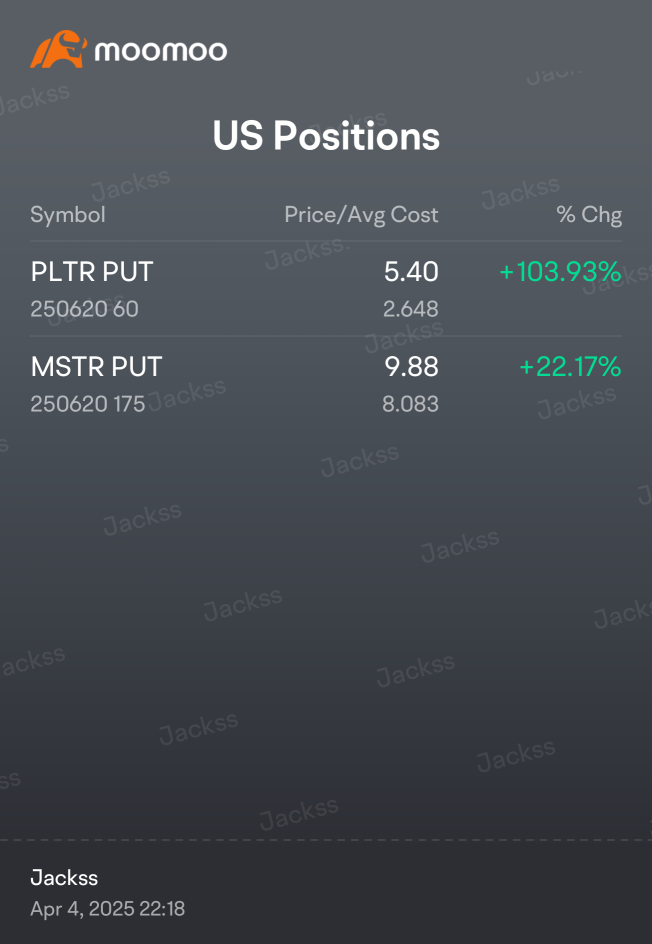Click the moomoo brand wordmark

161,51
